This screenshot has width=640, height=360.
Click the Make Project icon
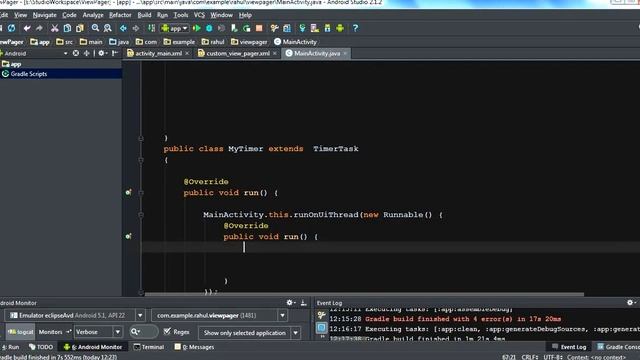coord(151,28)
